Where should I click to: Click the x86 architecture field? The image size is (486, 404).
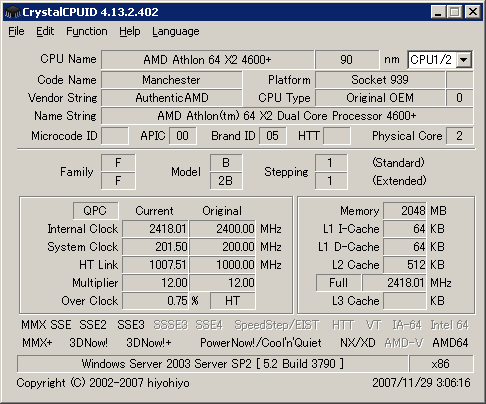(441, 364)
